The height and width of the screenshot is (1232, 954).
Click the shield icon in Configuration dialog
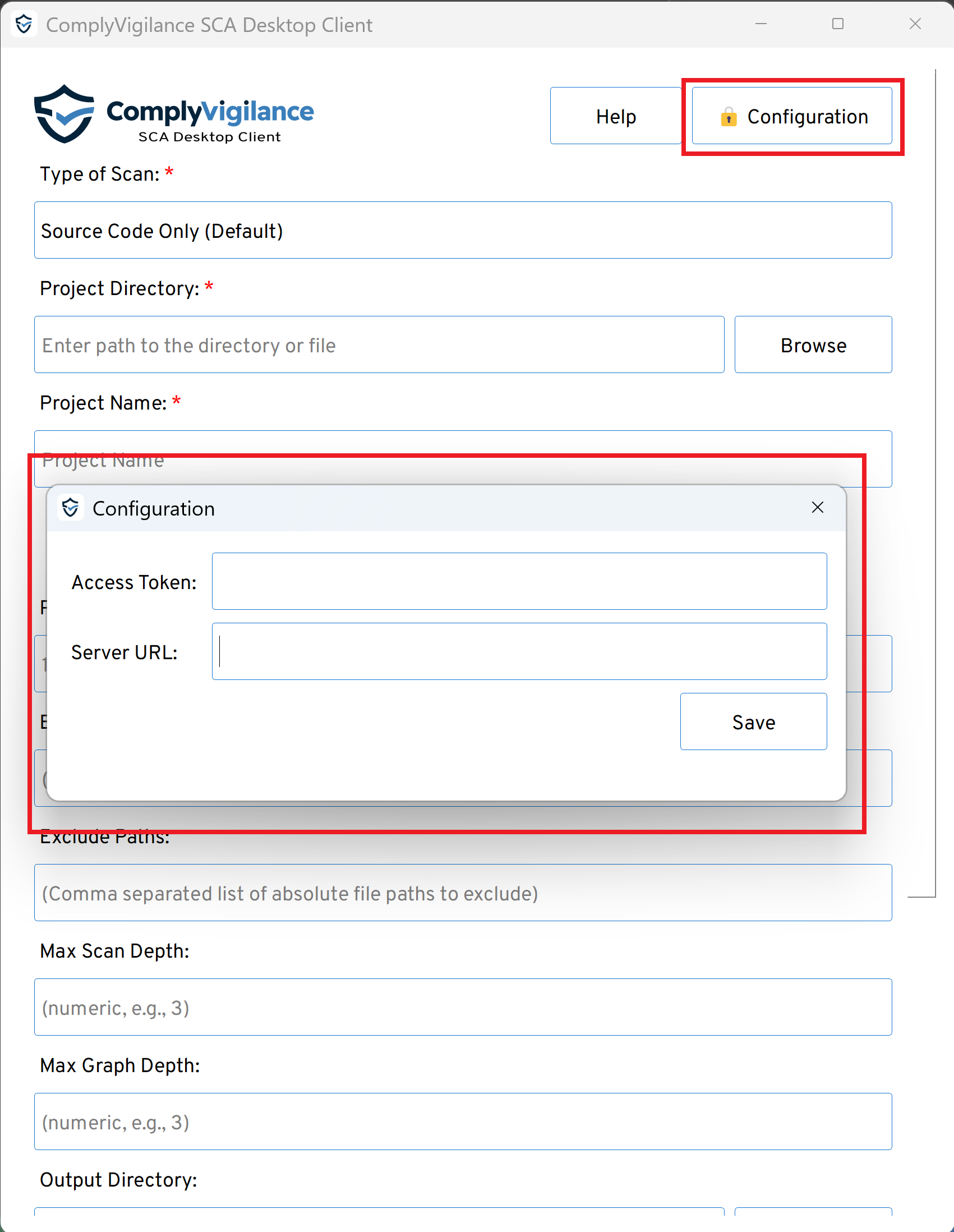tap(71, 508)
